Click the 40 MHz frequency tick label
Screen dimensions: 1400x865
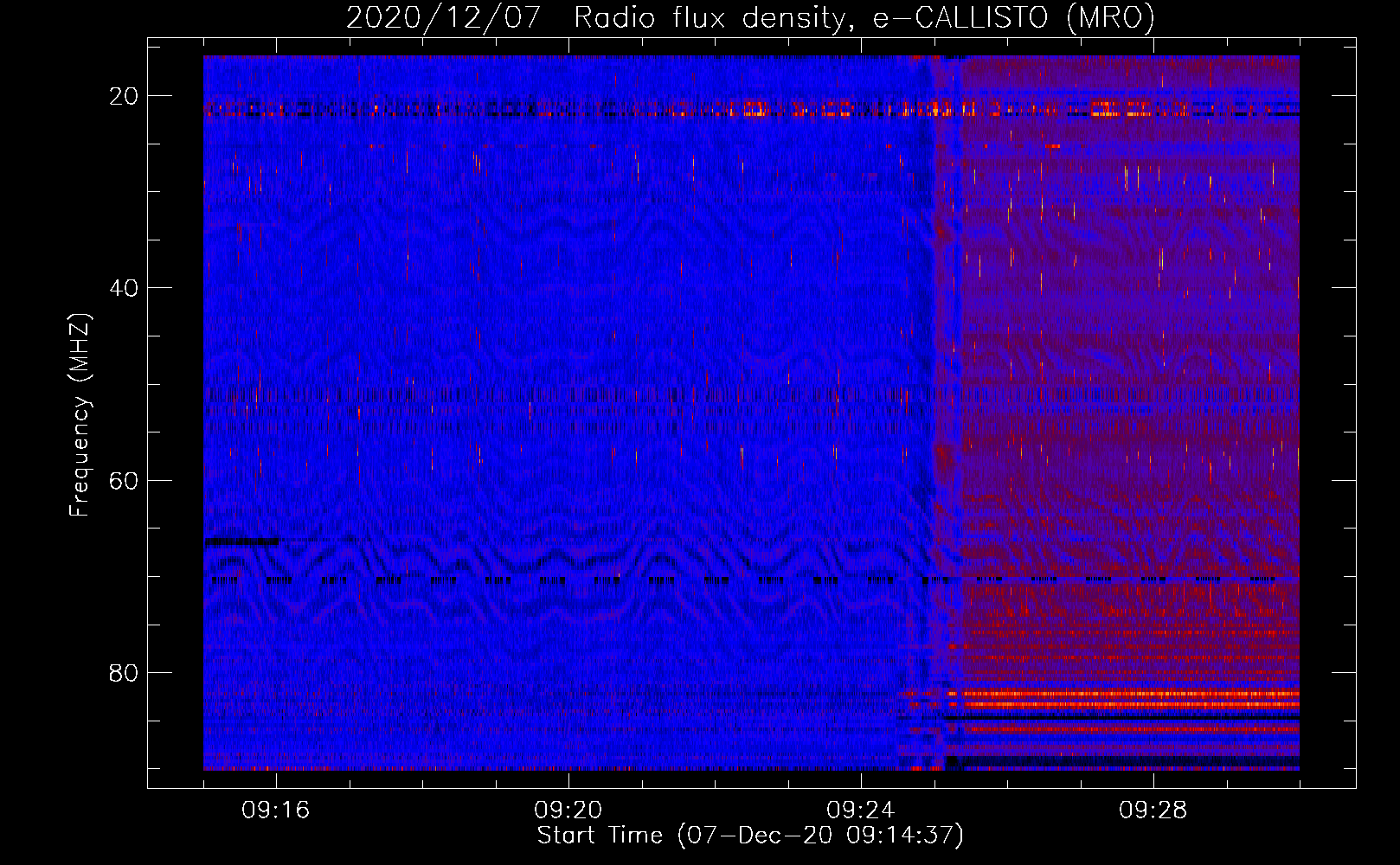click(124, 288)
